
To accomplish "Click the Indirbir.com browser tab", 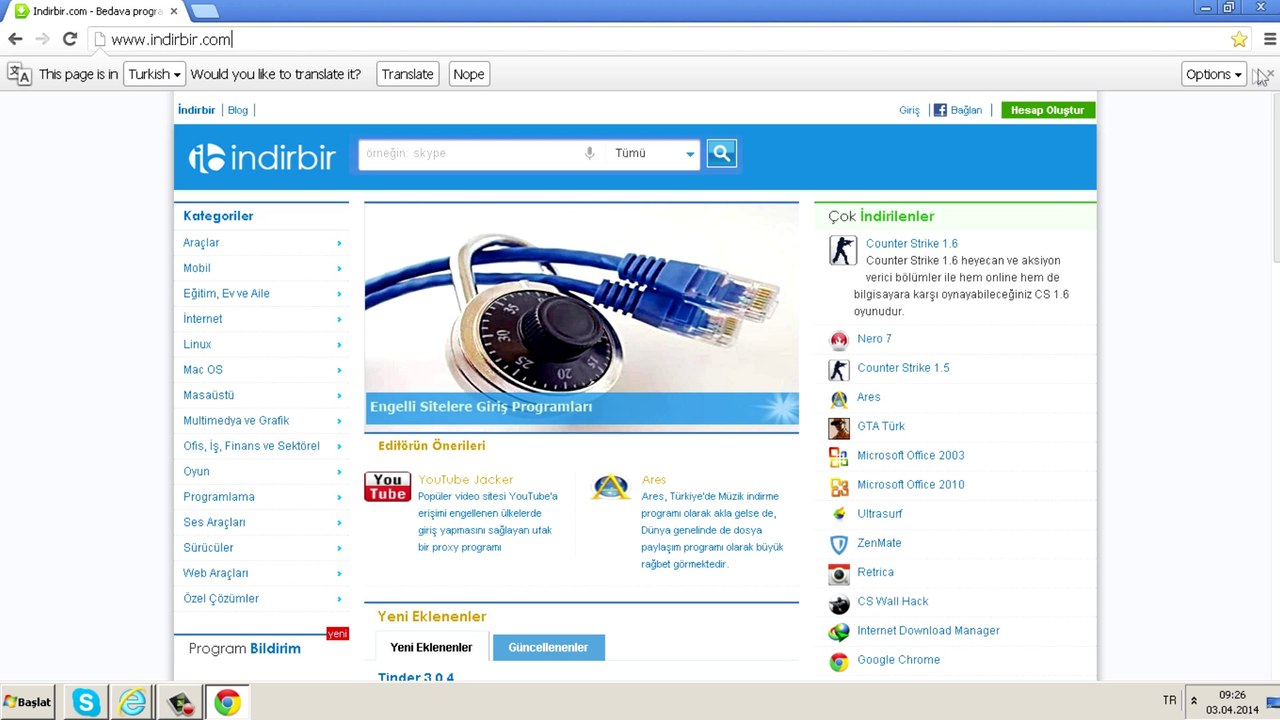I will tap(96, 11).
